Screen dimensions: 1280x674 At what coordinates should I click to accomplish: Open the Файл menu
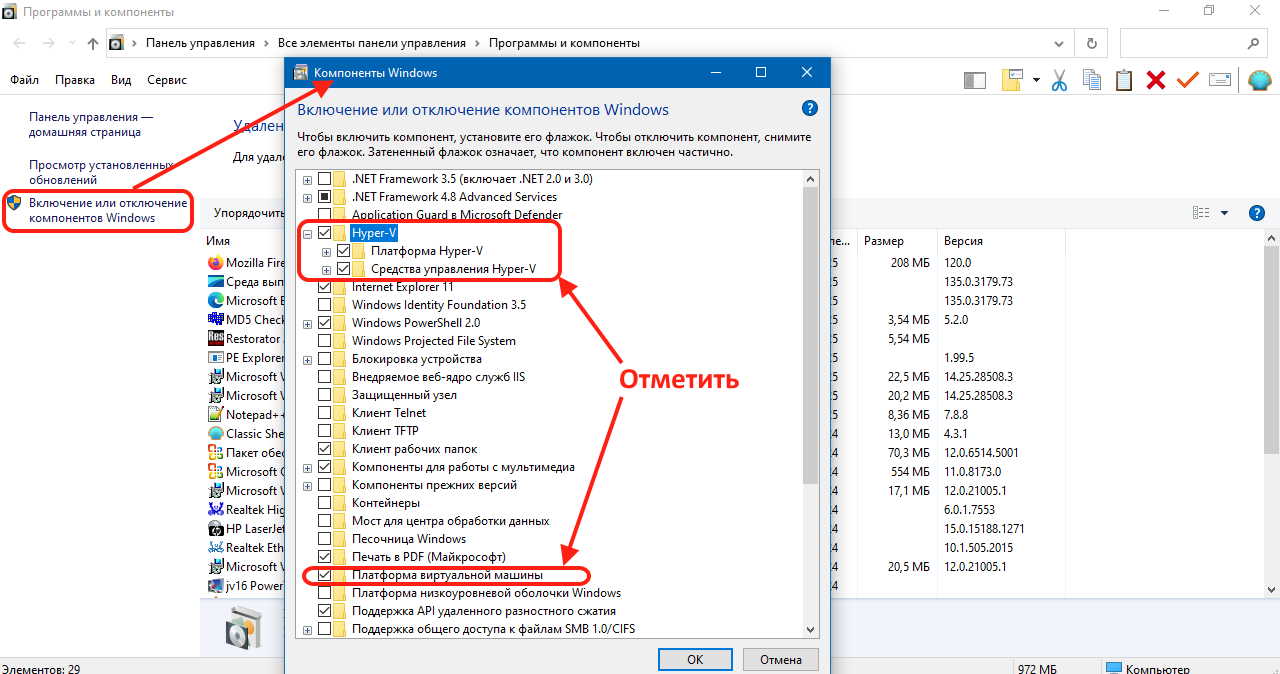[x=25, y=80]
